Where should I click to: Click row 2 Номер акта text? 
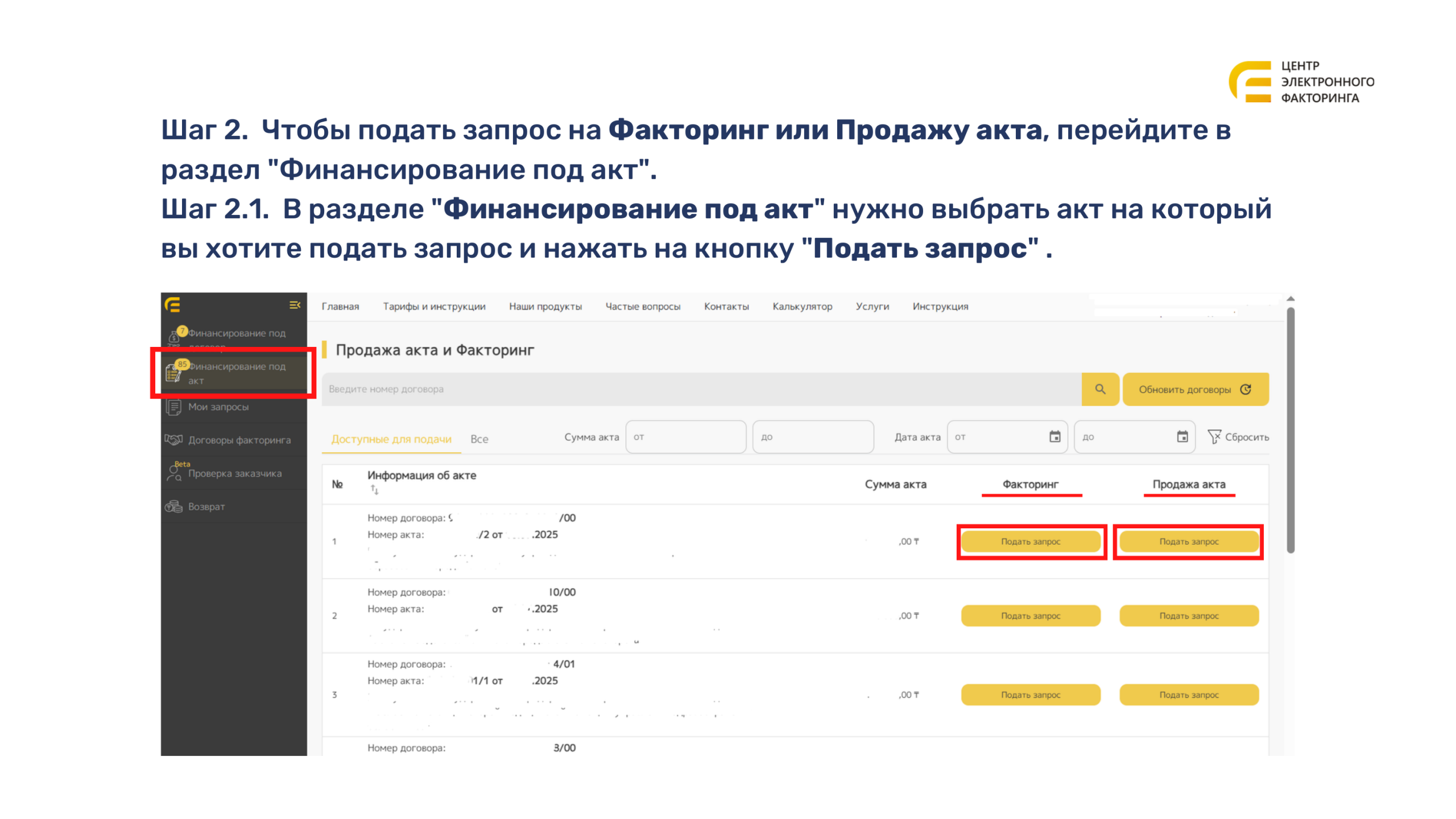point(462,609)
